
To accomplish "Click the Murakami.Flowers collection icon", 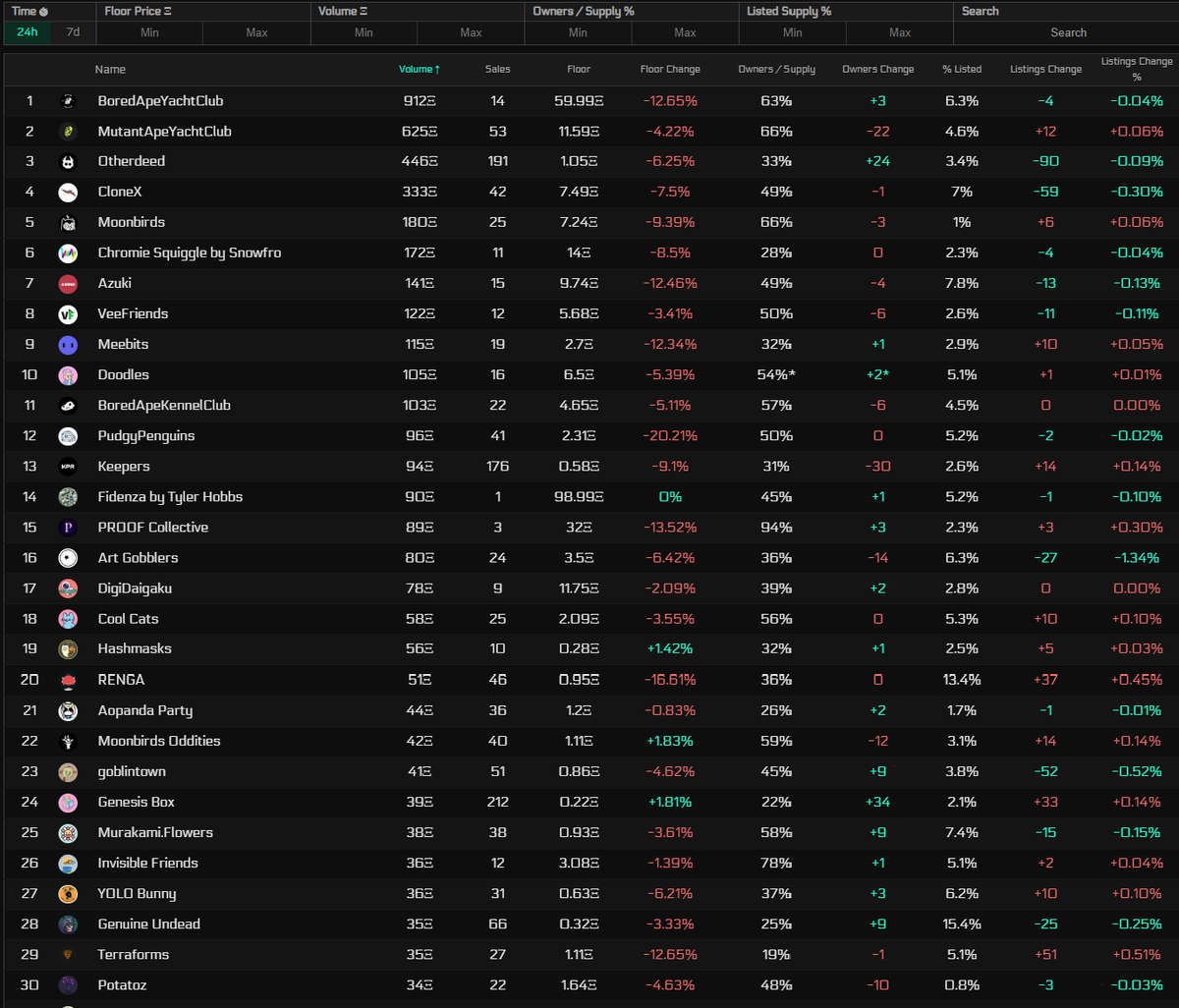I will tap(68, 832).
